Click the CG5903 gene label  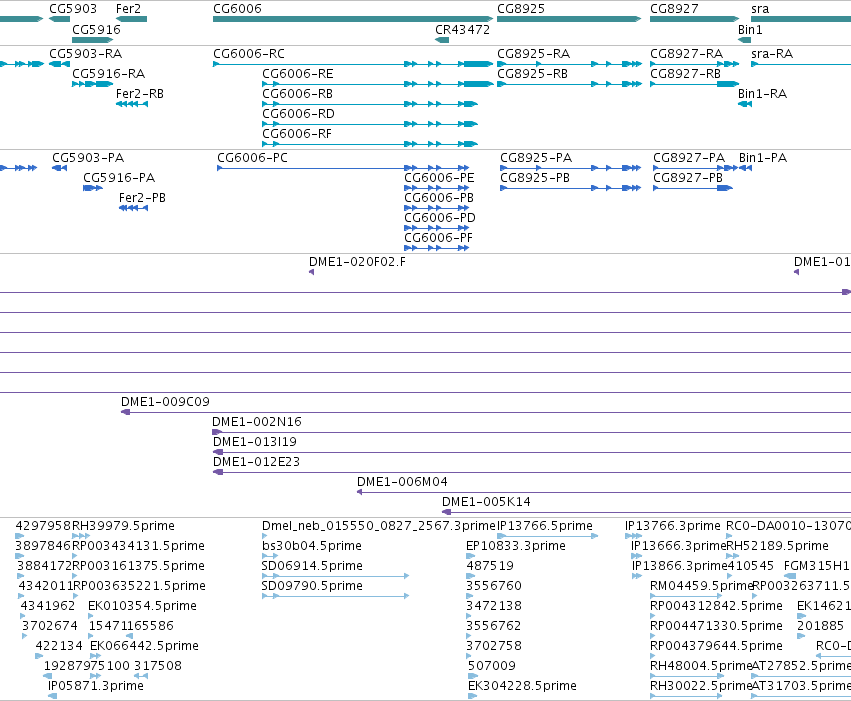[x=73, y=9]
